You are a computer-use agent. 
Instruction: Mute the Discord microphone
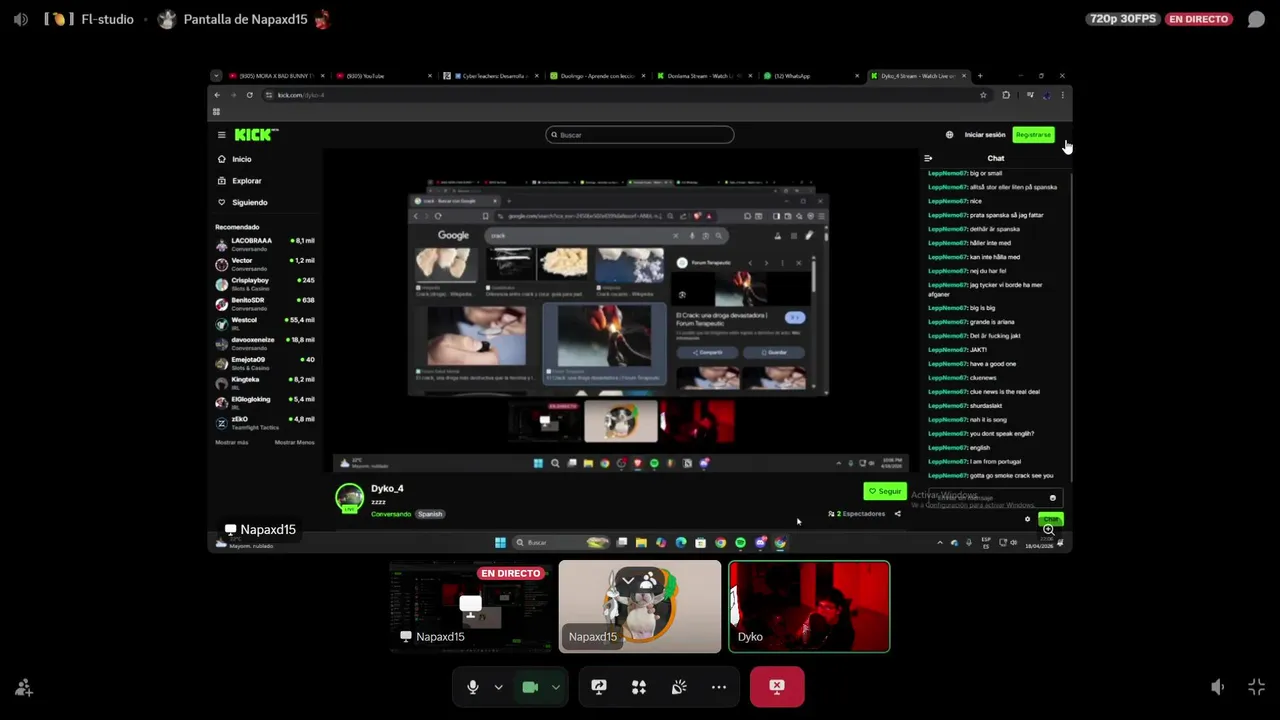click(x=473, y=687)
